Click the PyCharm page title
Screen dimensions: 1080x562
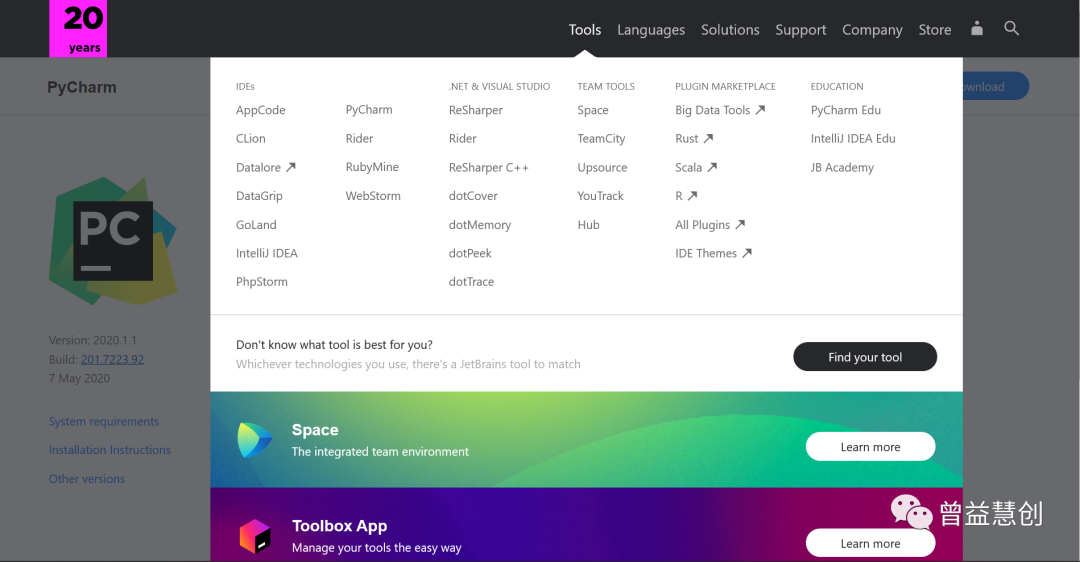pos(82,87)
